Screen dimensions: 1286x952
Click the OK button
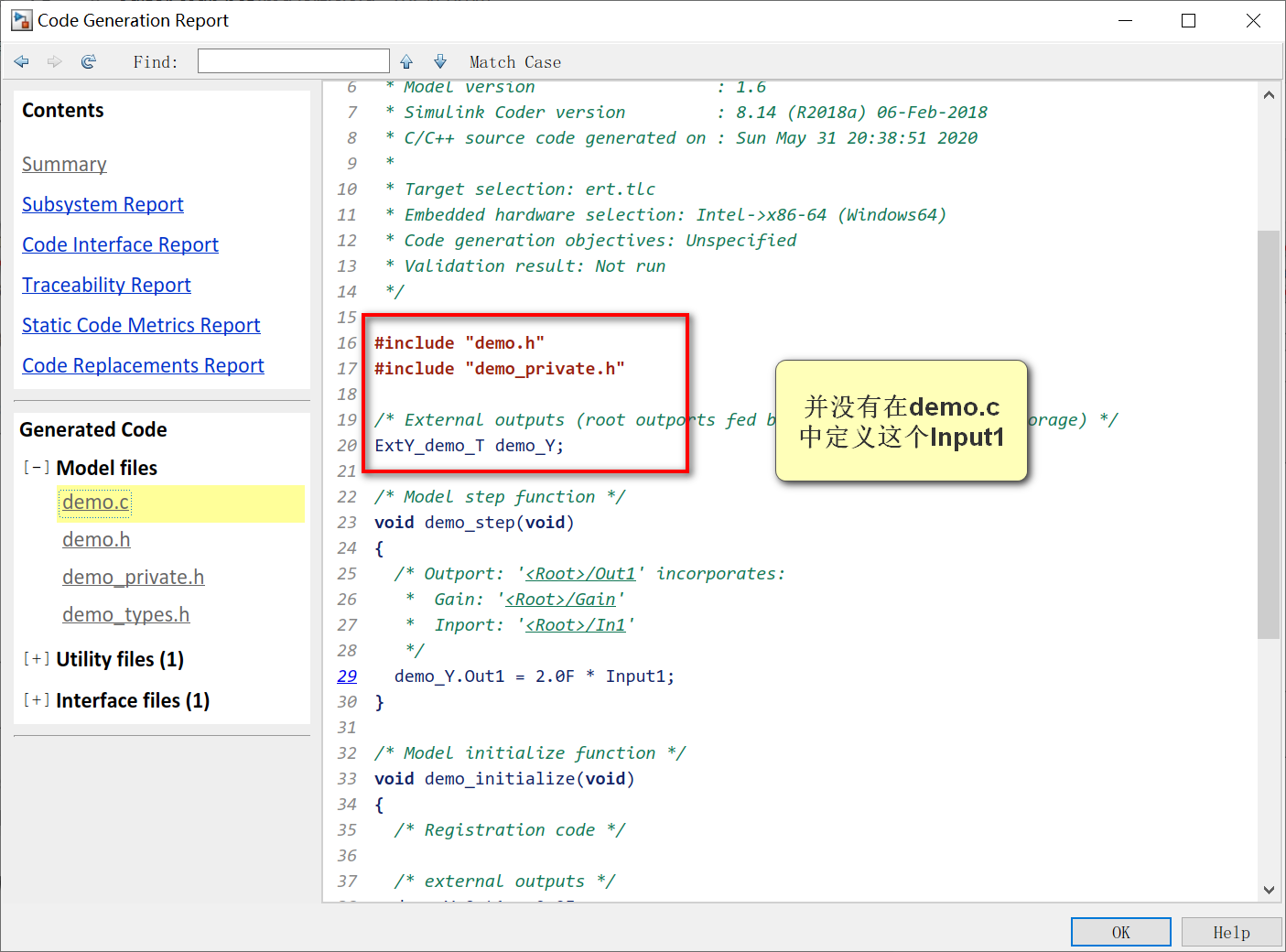(x=1121, y=932)
